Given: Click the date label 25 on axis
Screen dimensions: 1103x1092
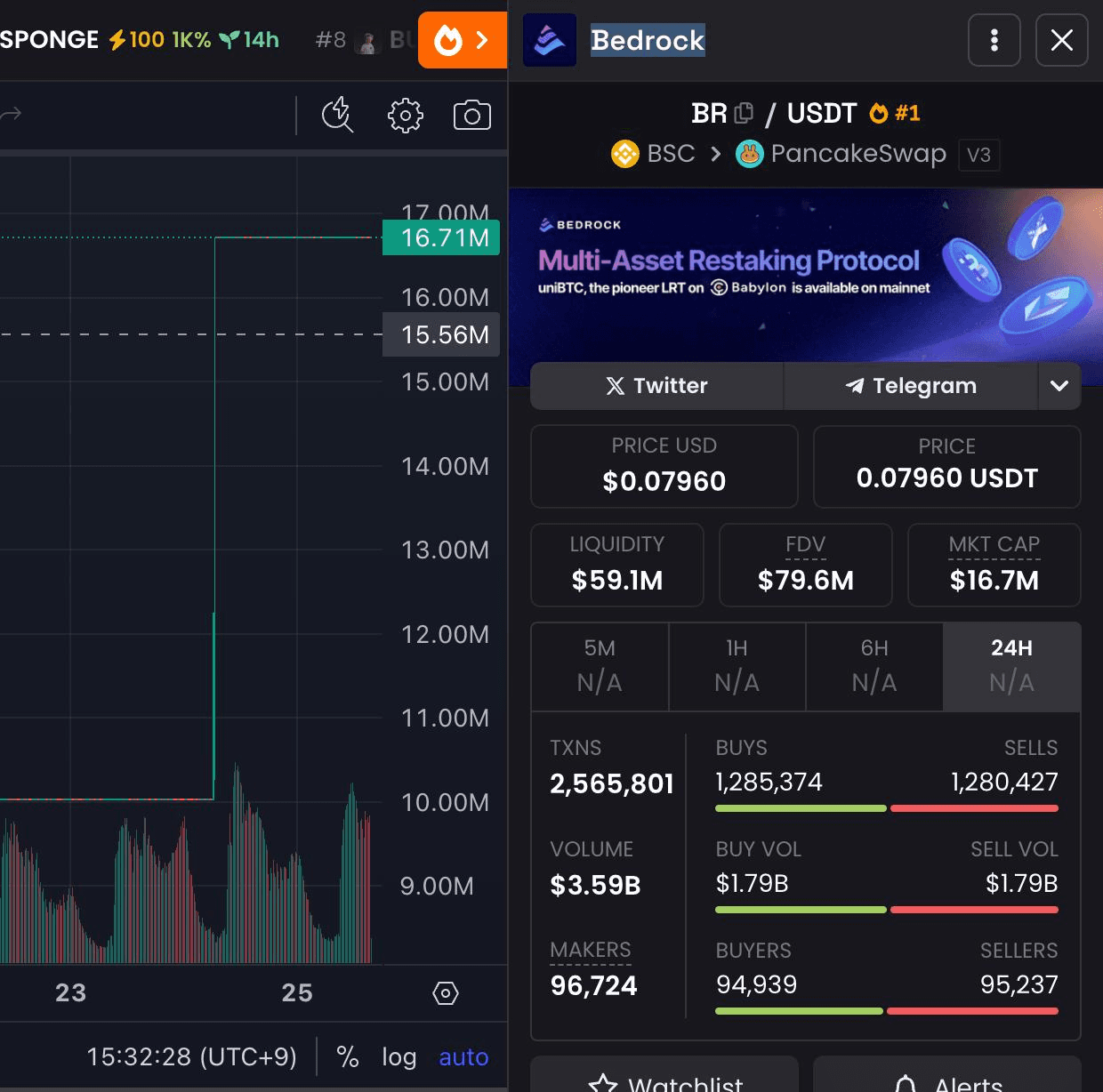Looking at the screenshot, I should [297, 992].
